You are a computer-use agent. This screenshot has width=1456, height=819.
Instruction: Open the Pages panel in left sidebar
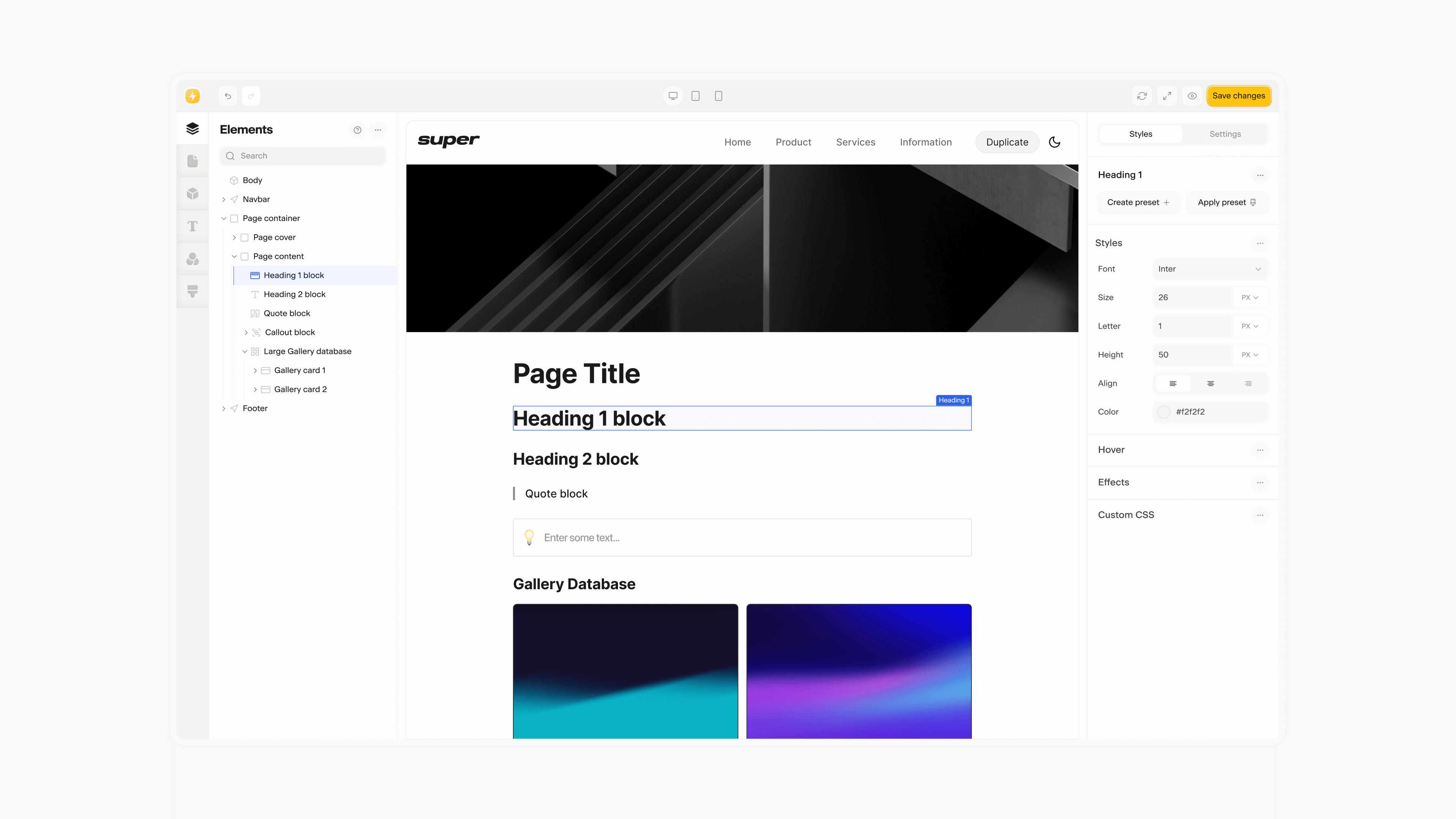(x=192, y=161)
